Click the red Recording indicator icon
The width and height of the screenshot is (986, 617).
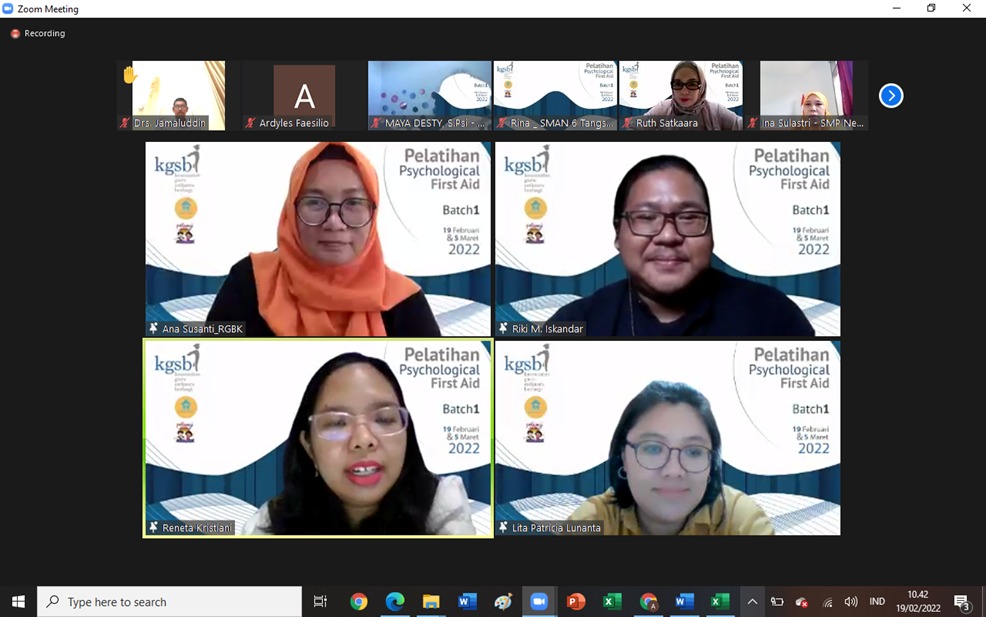[15, 33]
